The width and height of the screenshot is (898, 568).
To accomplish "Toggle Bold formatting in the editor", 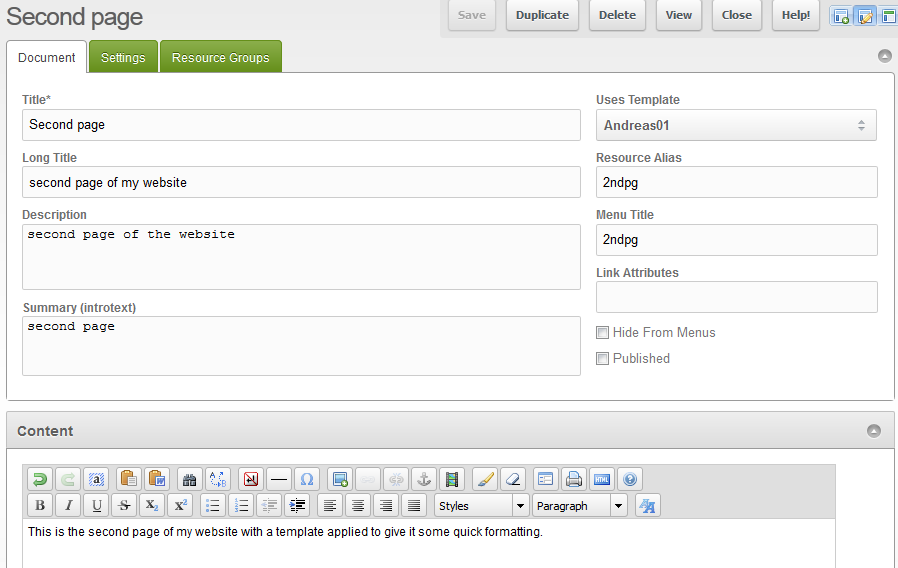I will coord(40,506).
